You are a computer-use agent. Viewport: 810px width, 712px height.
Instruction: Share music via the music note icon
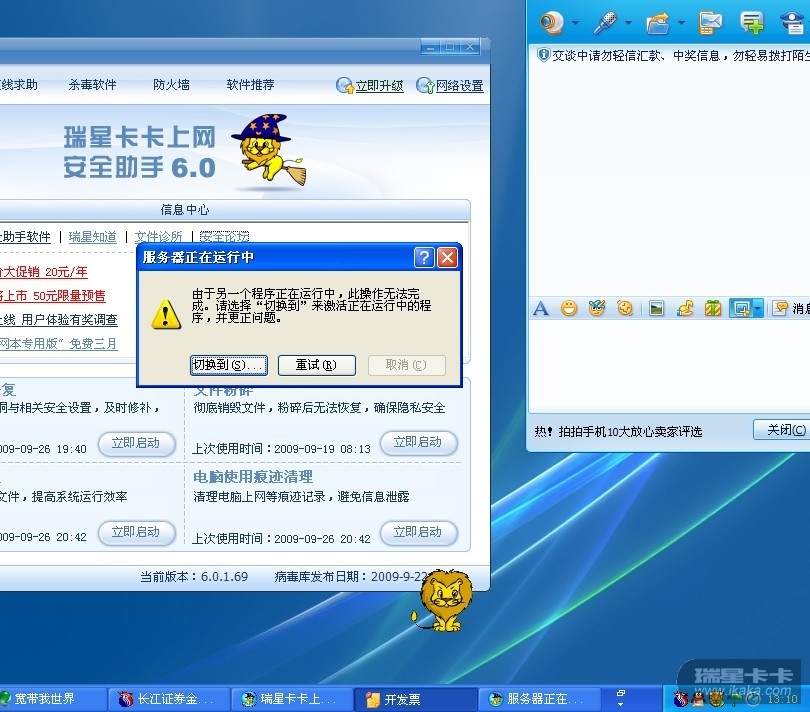685,309
